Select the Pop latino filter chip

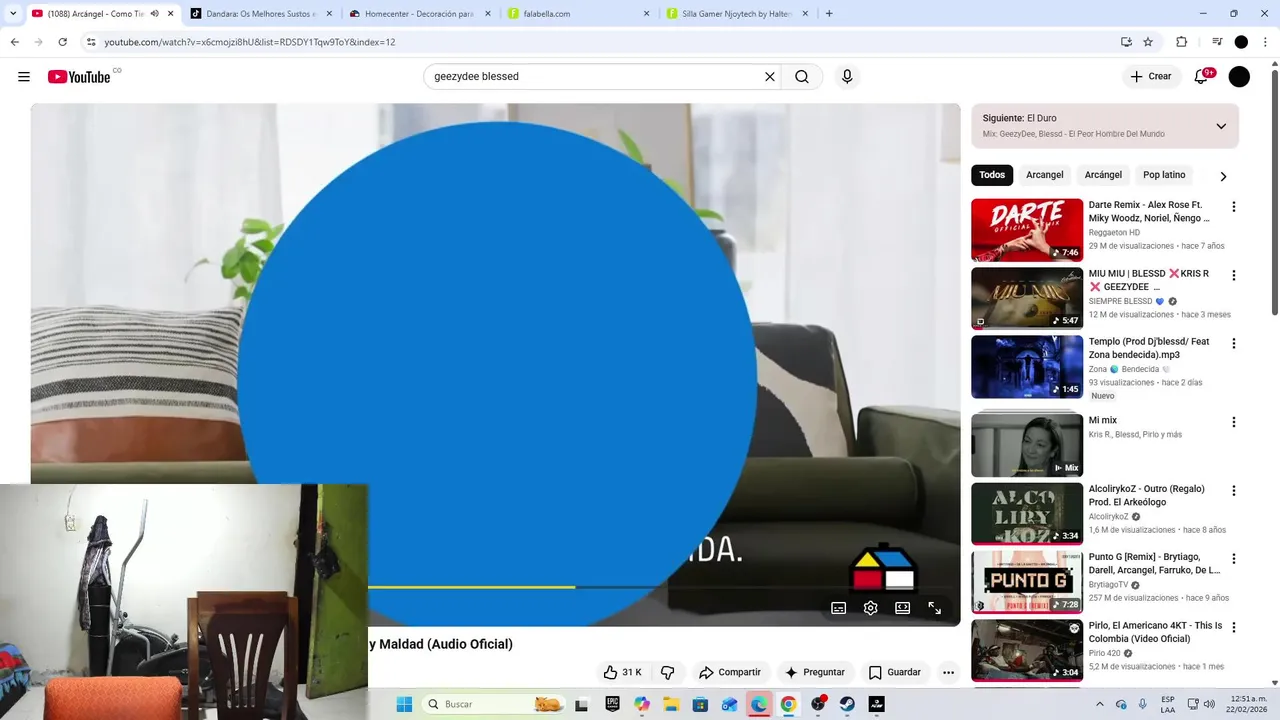pyautogui.click(x=1164, y=175)
